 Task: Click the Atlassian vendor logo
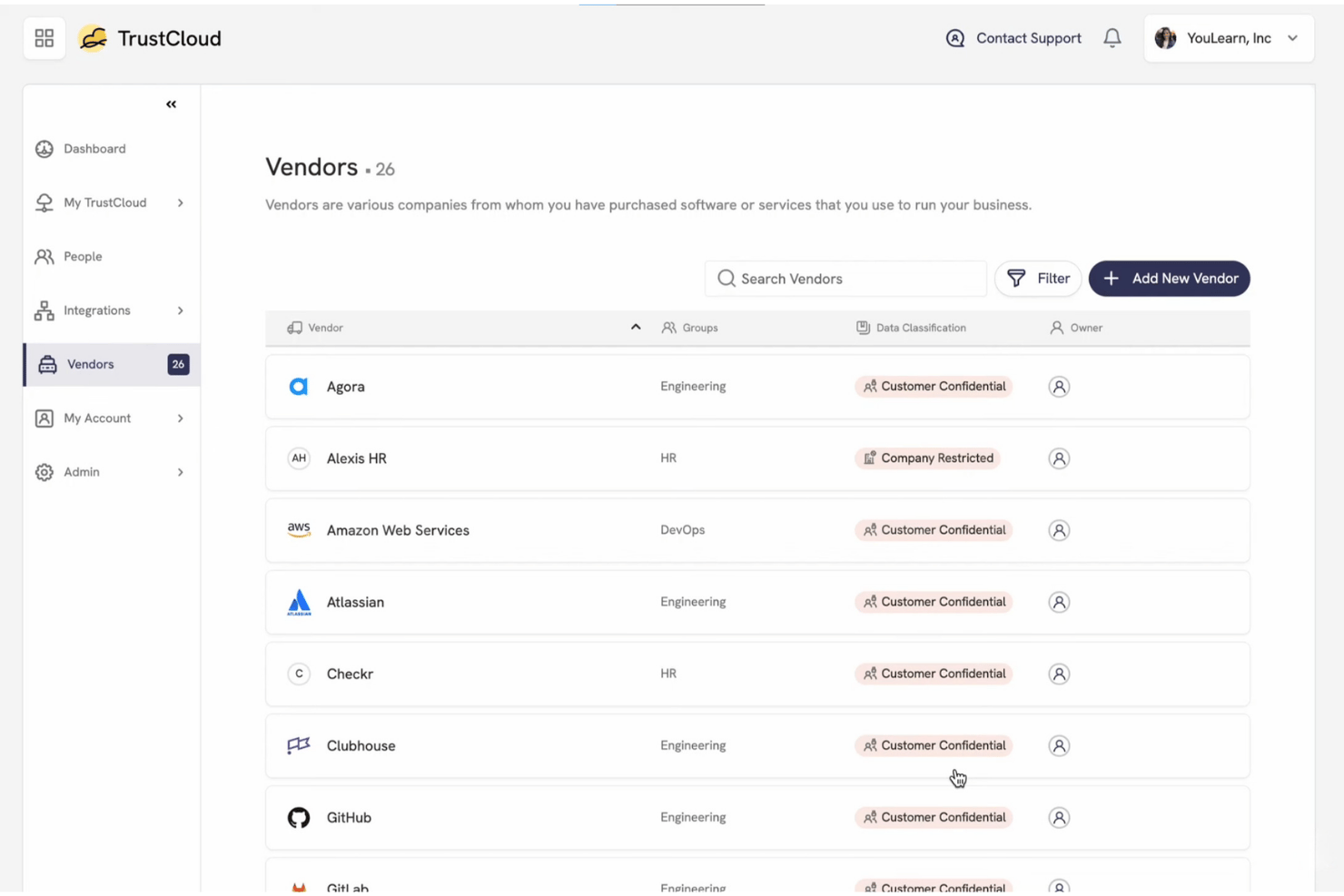299,602
